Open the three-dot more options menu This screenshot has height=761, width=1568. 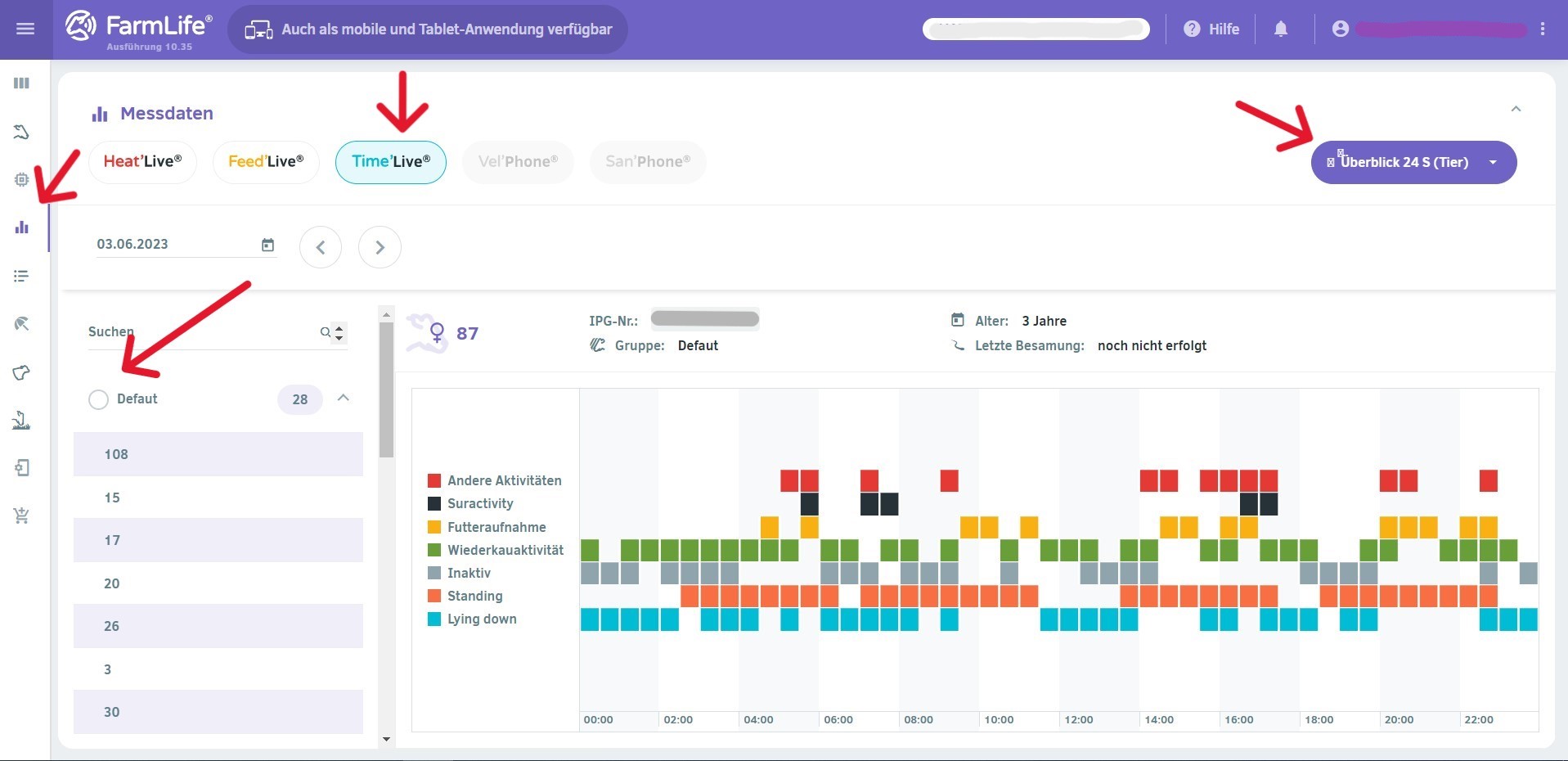[x=1543, y=29]
